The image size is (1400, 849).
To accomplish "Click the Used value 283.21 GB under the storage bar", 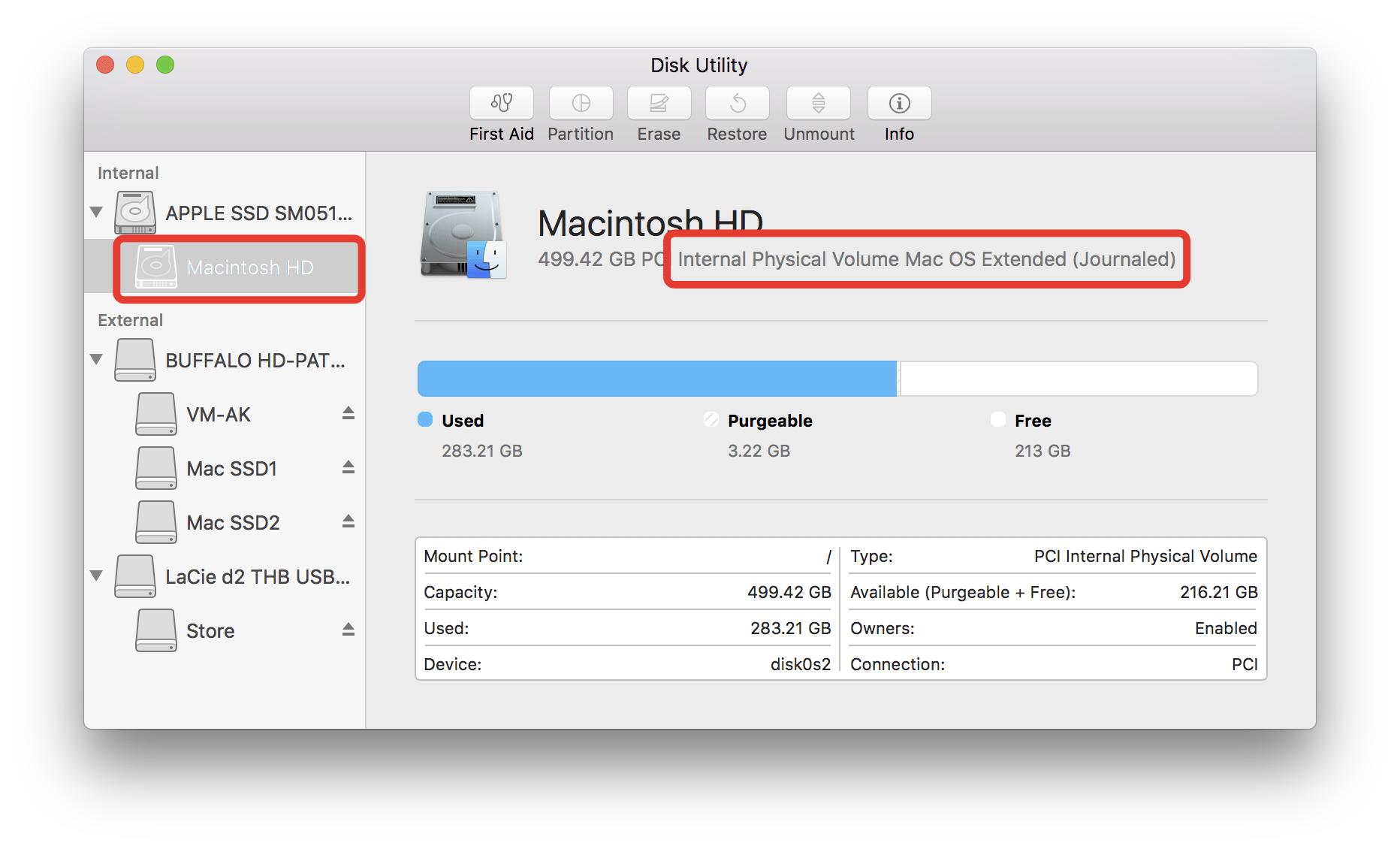I will (482, 451).
